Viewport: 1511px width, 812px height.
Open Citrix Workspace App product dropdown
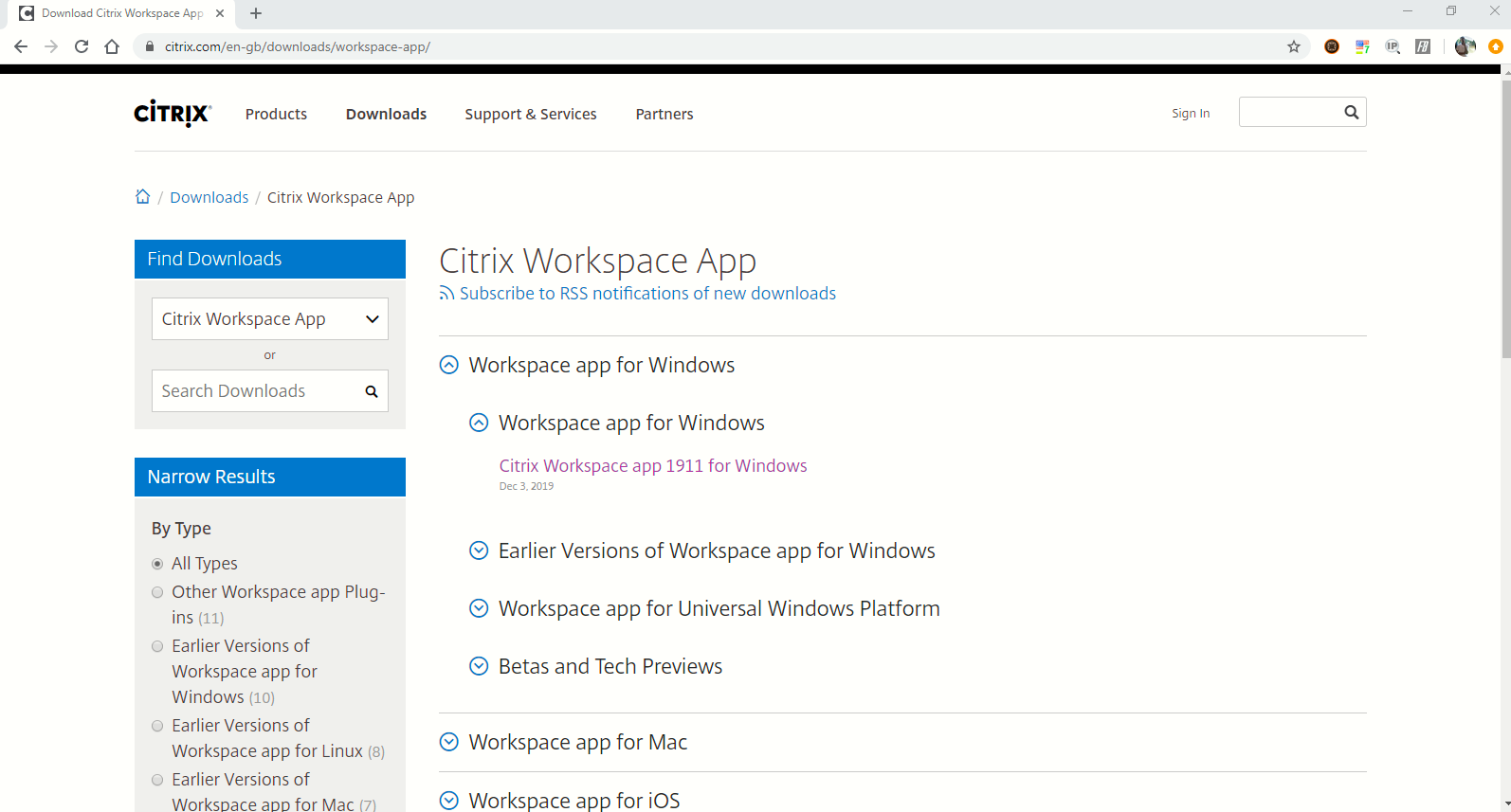click(270, 319)
